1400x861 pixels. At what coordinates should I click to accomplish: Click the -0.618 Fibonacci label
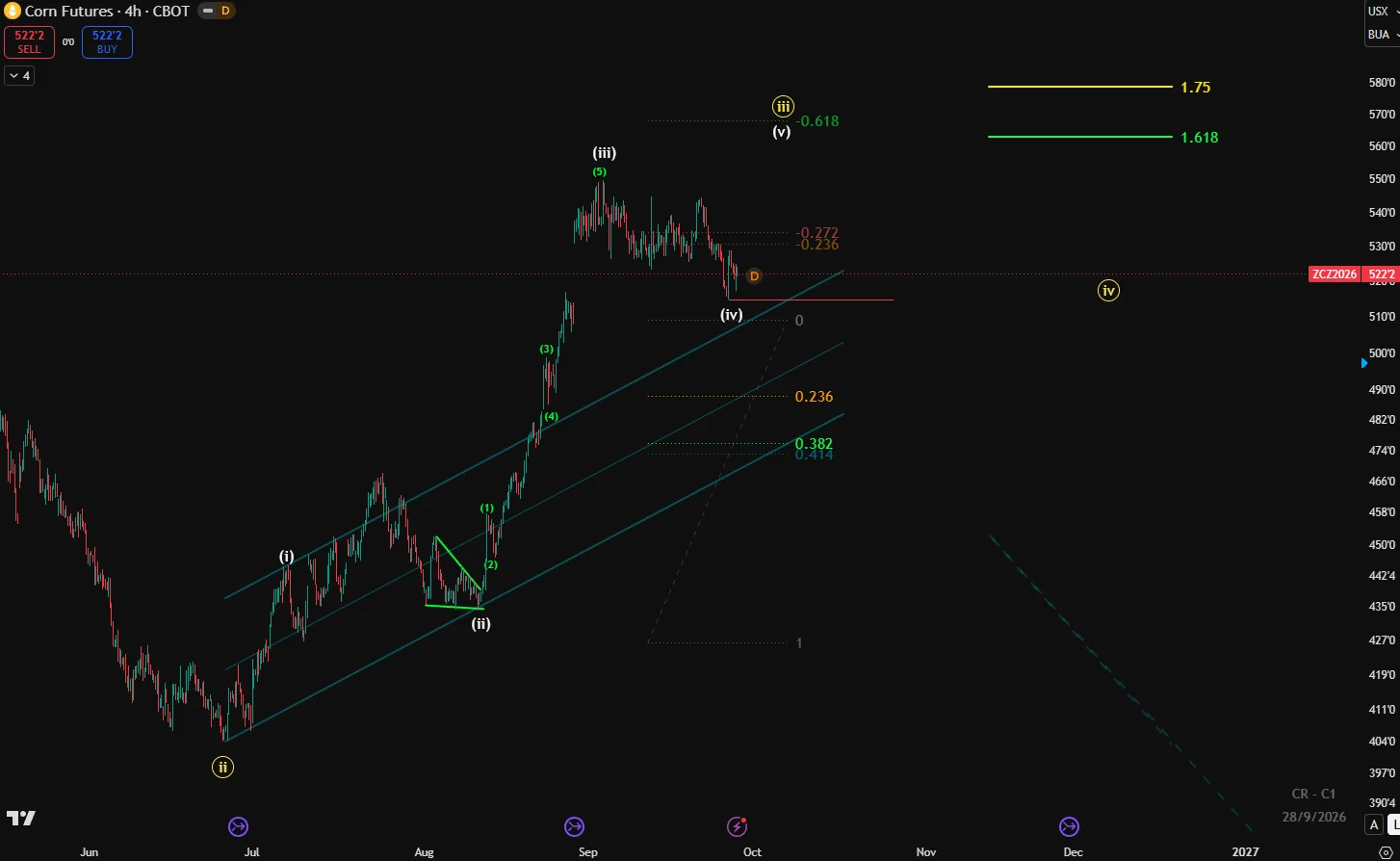[819, 121]
